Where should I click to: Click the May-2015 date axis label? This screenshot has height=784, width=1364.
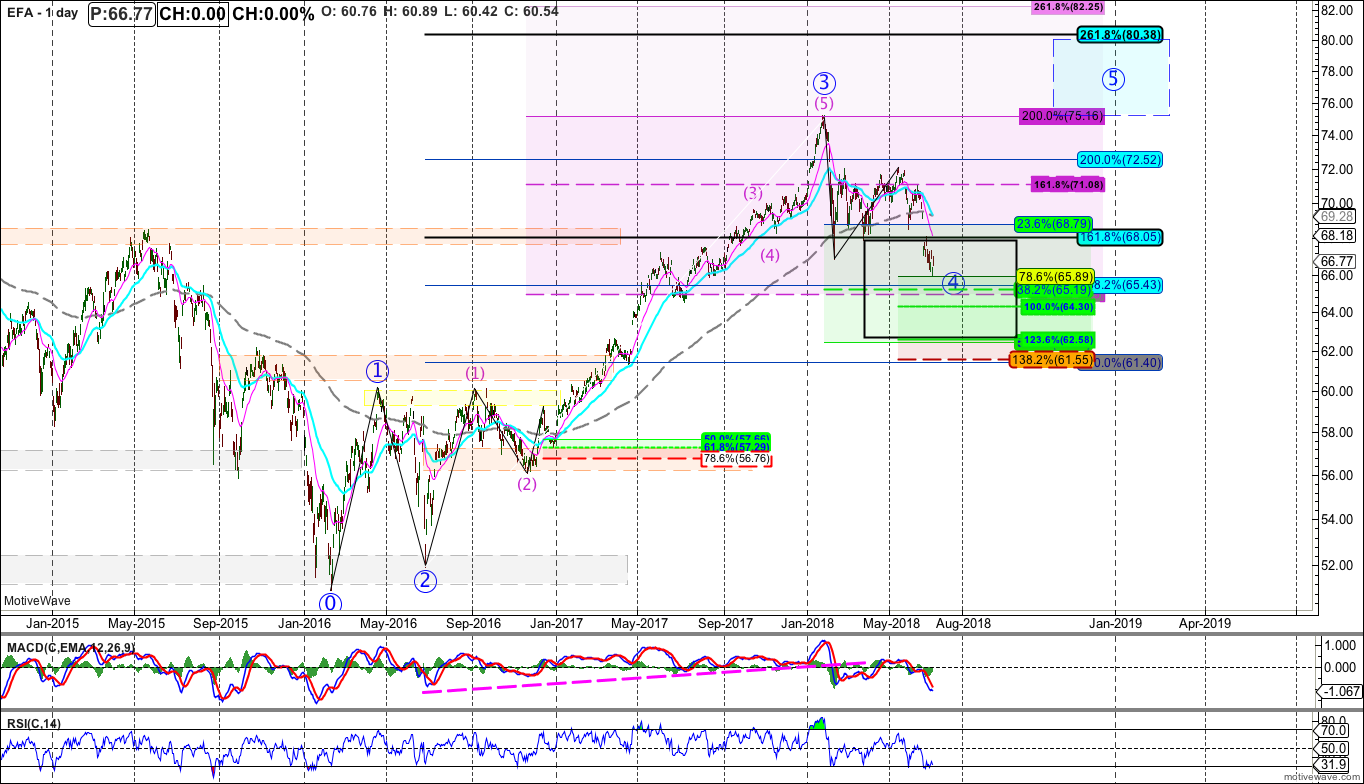tap(136, 622)
